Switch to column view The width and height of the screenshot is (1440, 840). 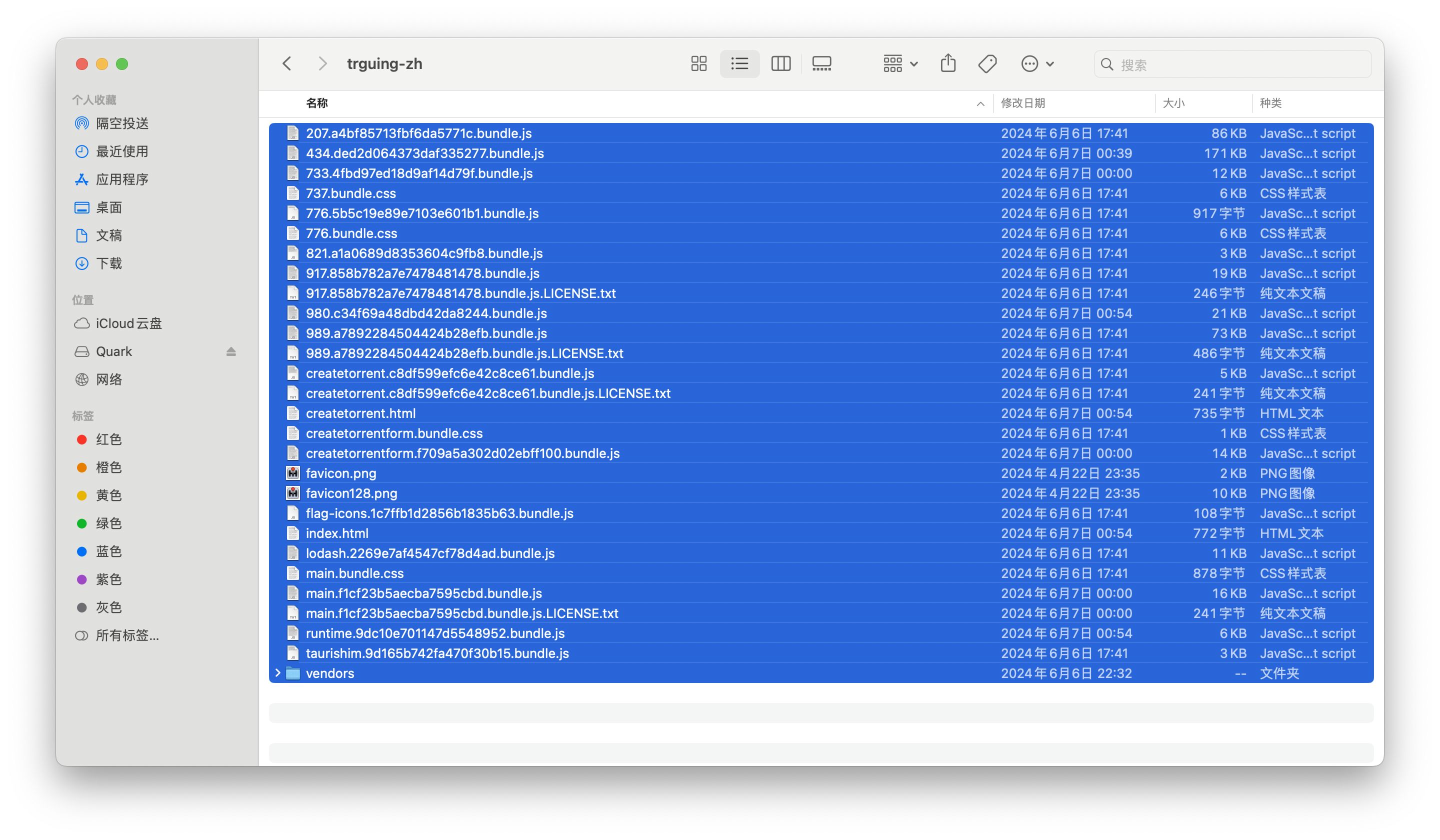(780, 63)
